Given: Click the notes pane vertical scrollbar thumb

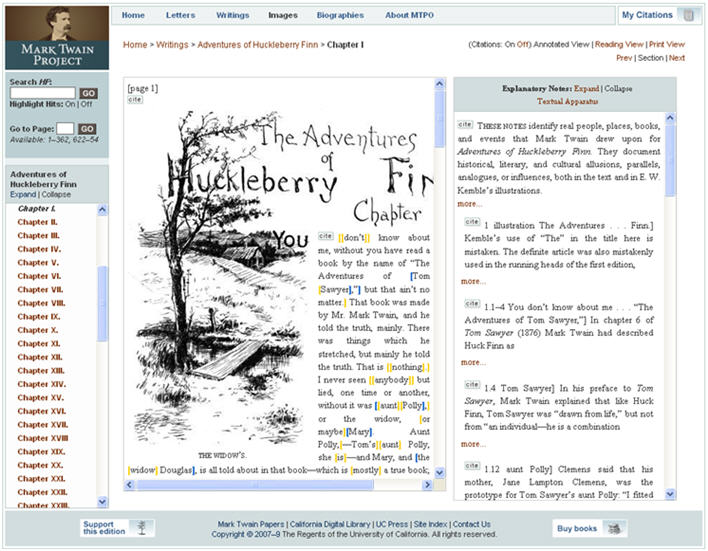Looking at the screenshot, I should [671, 161].
